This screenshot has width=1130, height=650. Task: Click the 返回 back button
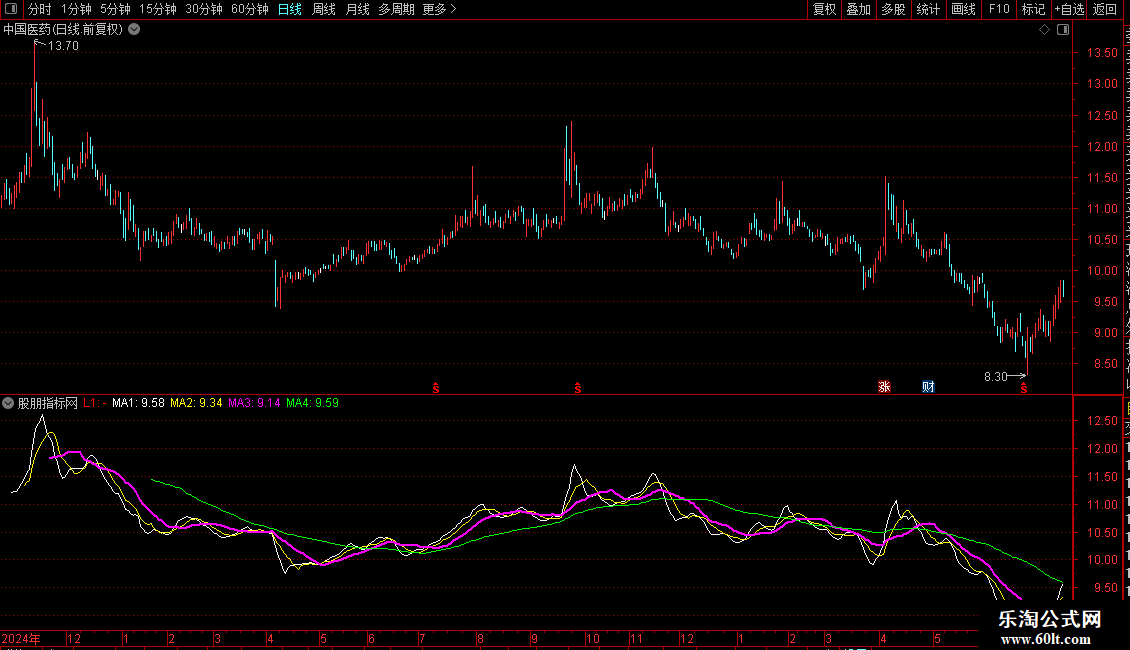(x=1105, y=9)
